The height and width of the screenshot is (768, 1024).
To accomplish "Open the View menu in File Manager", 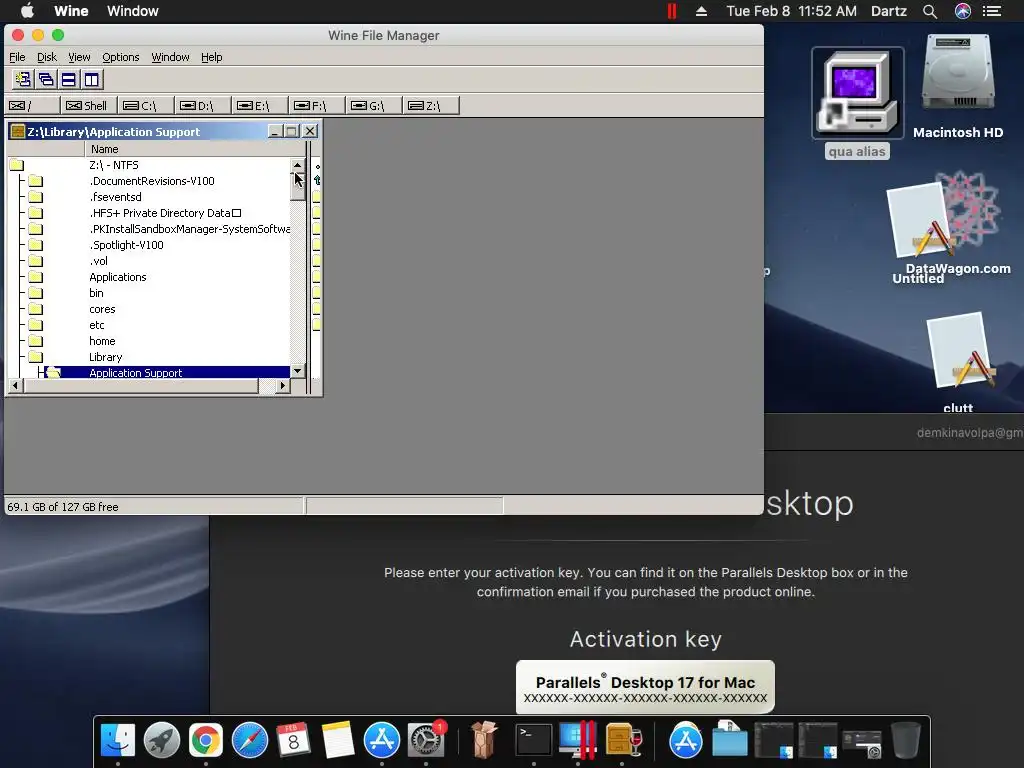I will pos(79,57).
